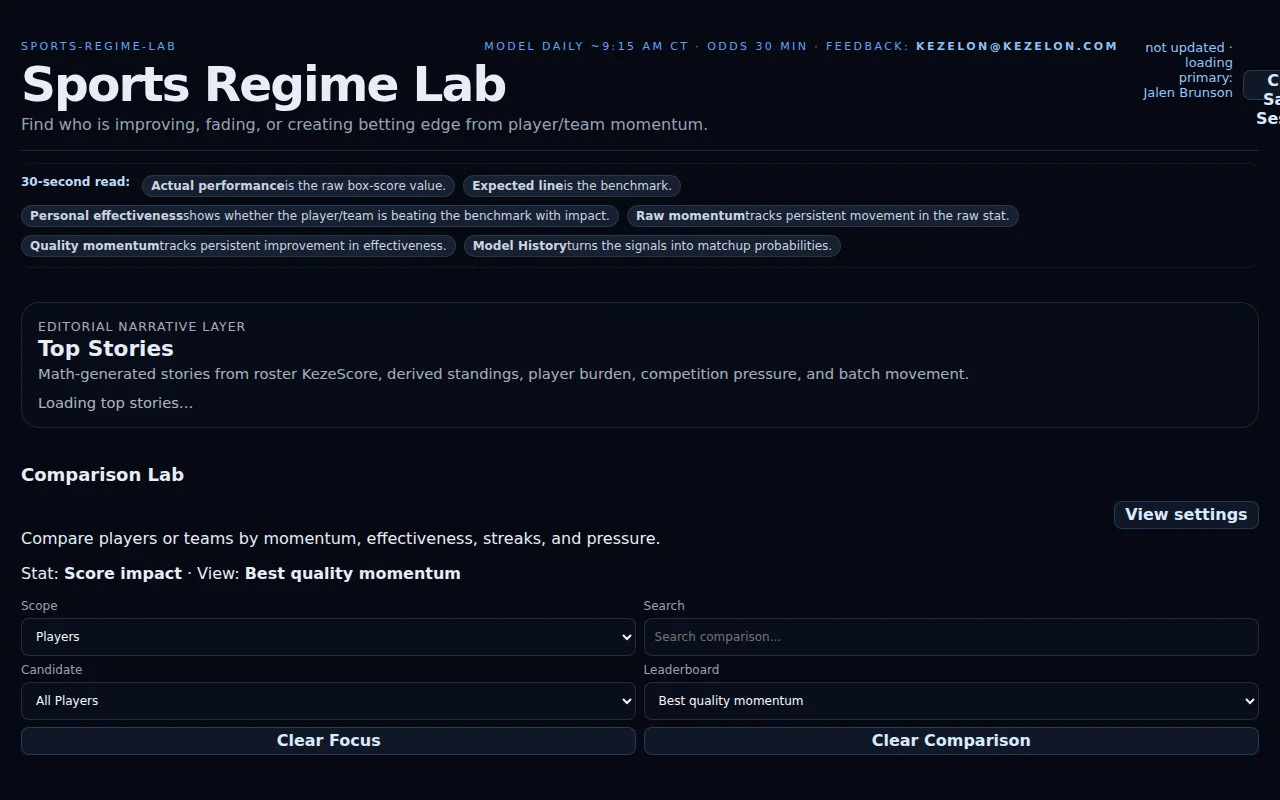Click the partially visible button at top right
This screenshot has width=1280, height=800.
1262,85
